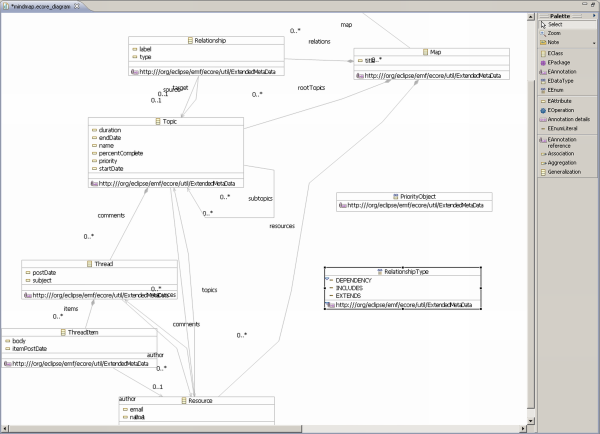
Task: Select the duration attribute in Topic
Action: tap(106, 130)
